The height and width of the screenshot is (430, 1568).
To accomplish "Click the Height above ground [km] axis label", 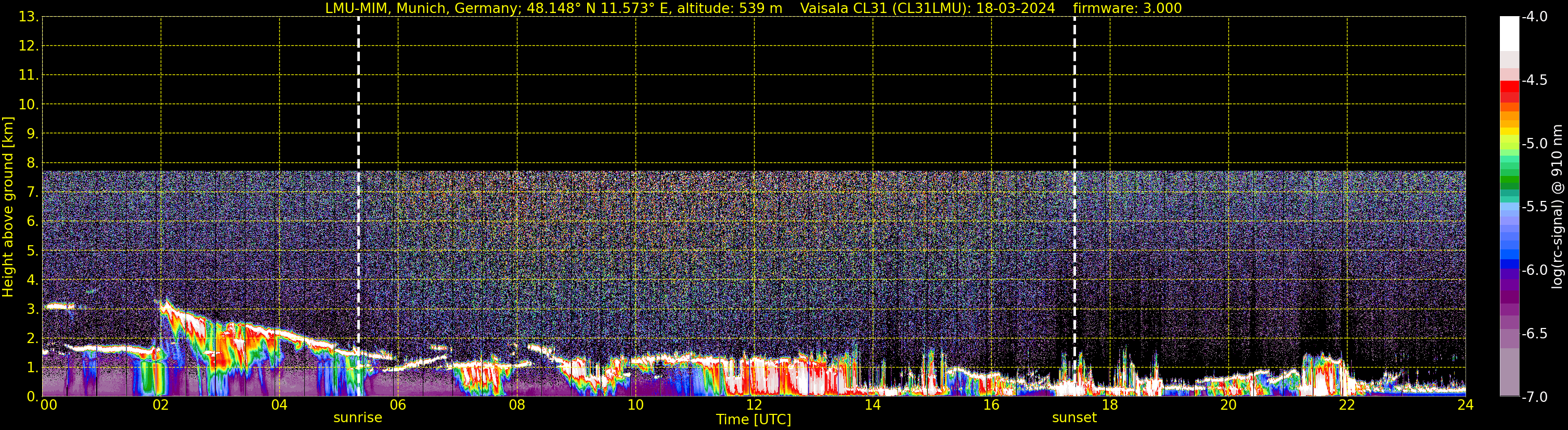I will (x=7, y=207).
